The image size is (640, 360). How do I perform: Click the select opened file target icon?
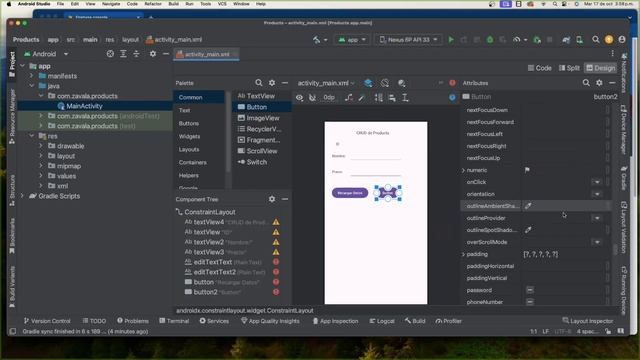coord(110,54)
